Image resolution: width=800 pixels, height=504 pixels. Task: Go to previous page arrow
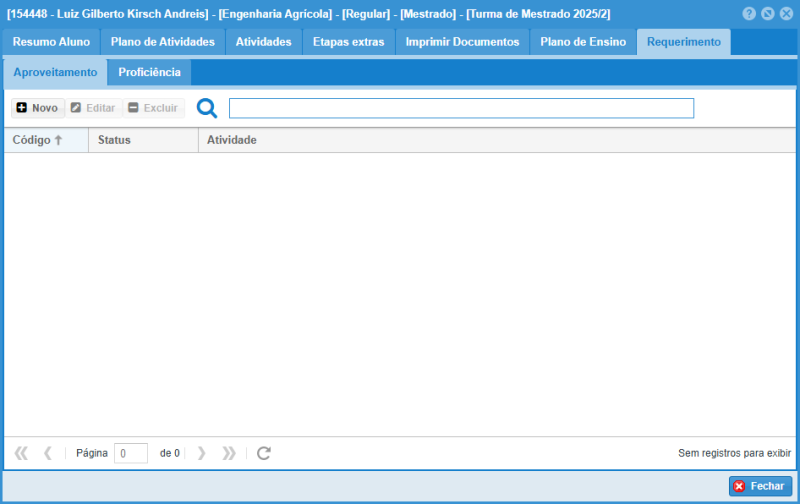(x=48, y=453)
